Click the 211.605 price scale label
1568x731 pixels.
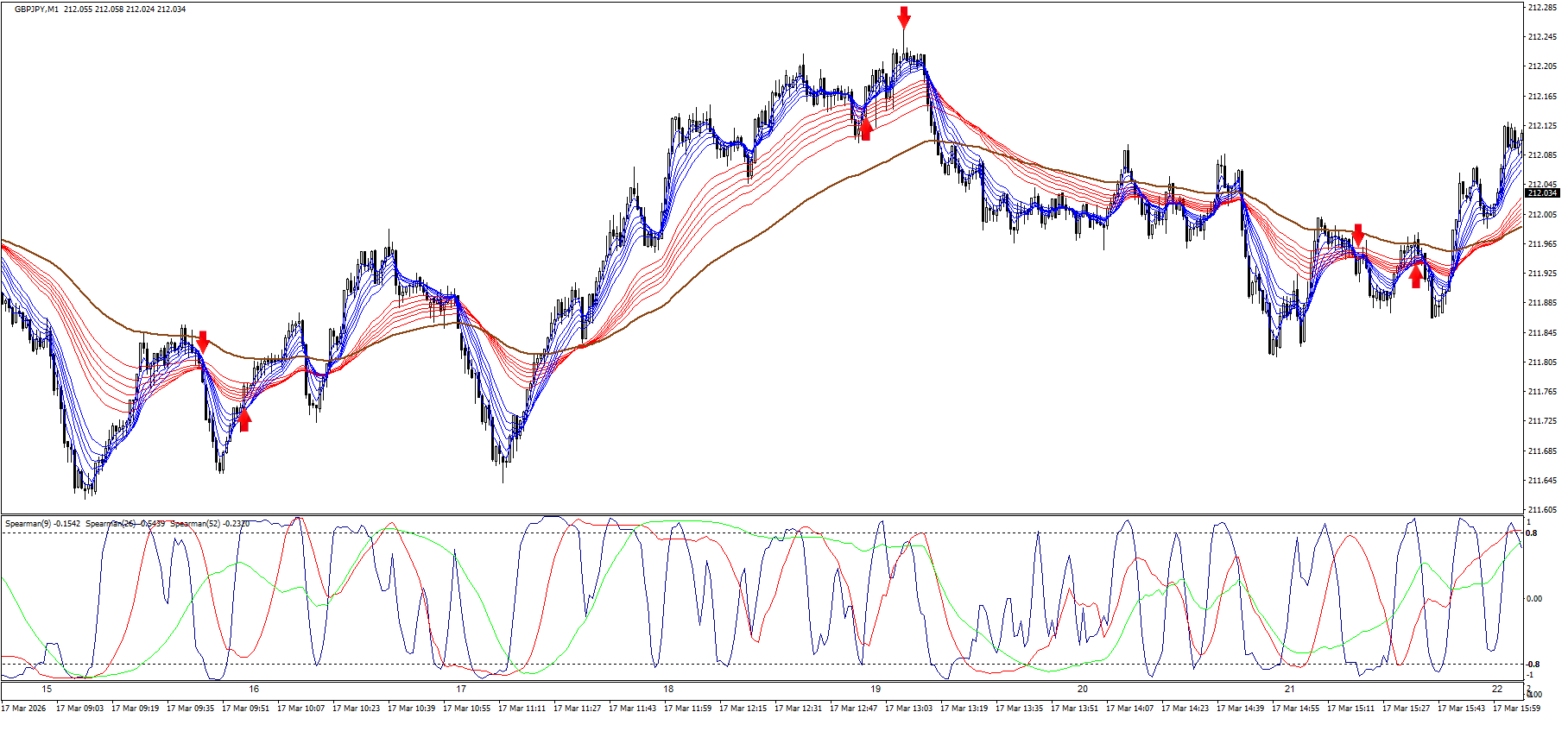tap(1542, 510)
